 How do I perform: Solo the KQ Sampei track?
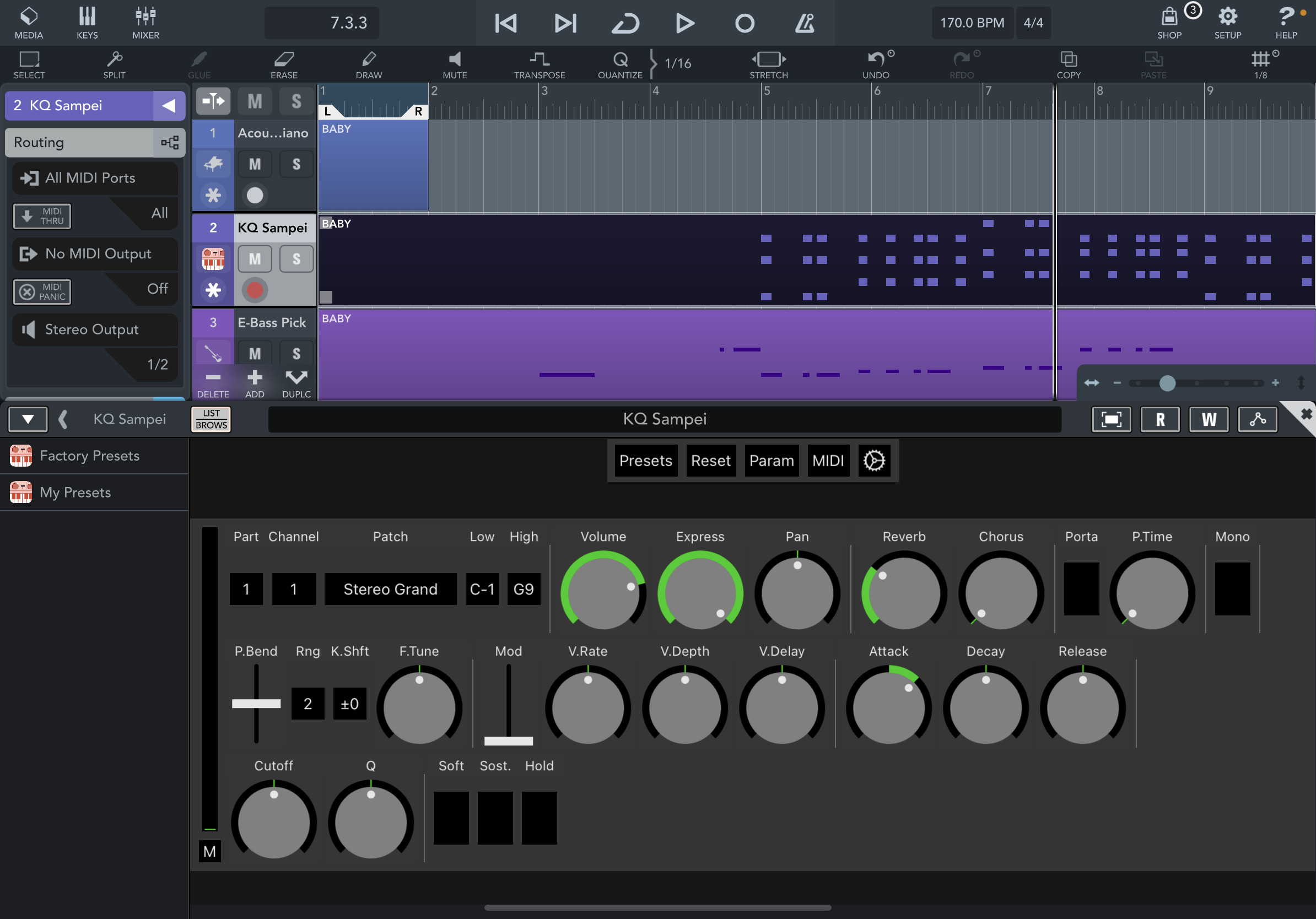click(296, 259)
